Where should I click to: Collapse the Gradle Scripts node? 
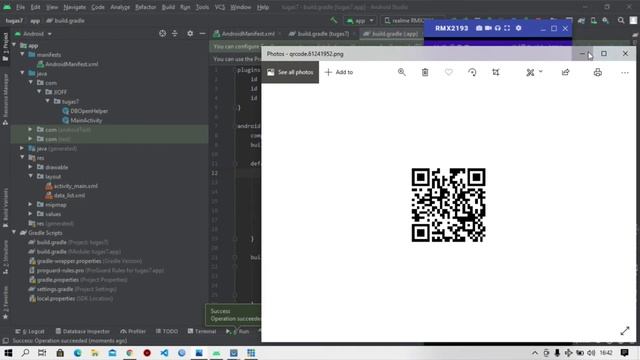tap(14, 232)
